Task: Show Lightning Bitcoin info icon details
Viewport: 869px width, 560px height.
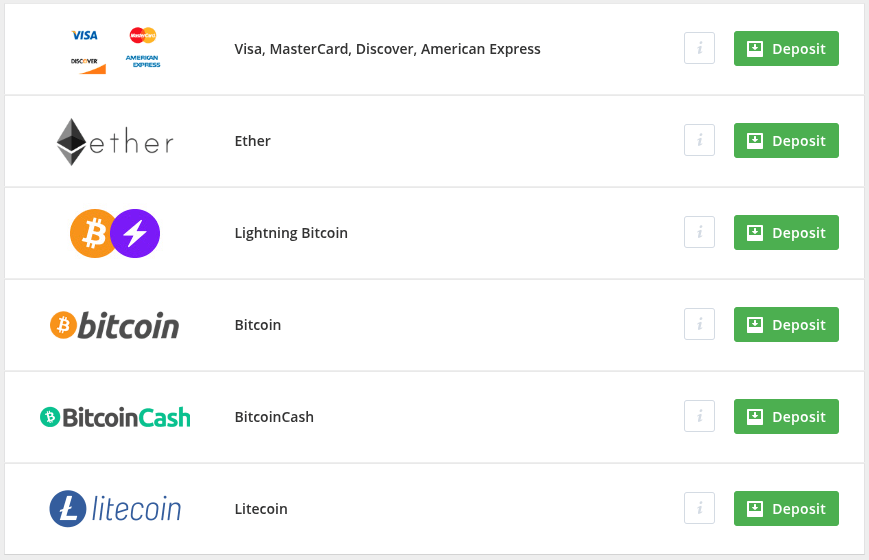Action: [x=699, y=233]
